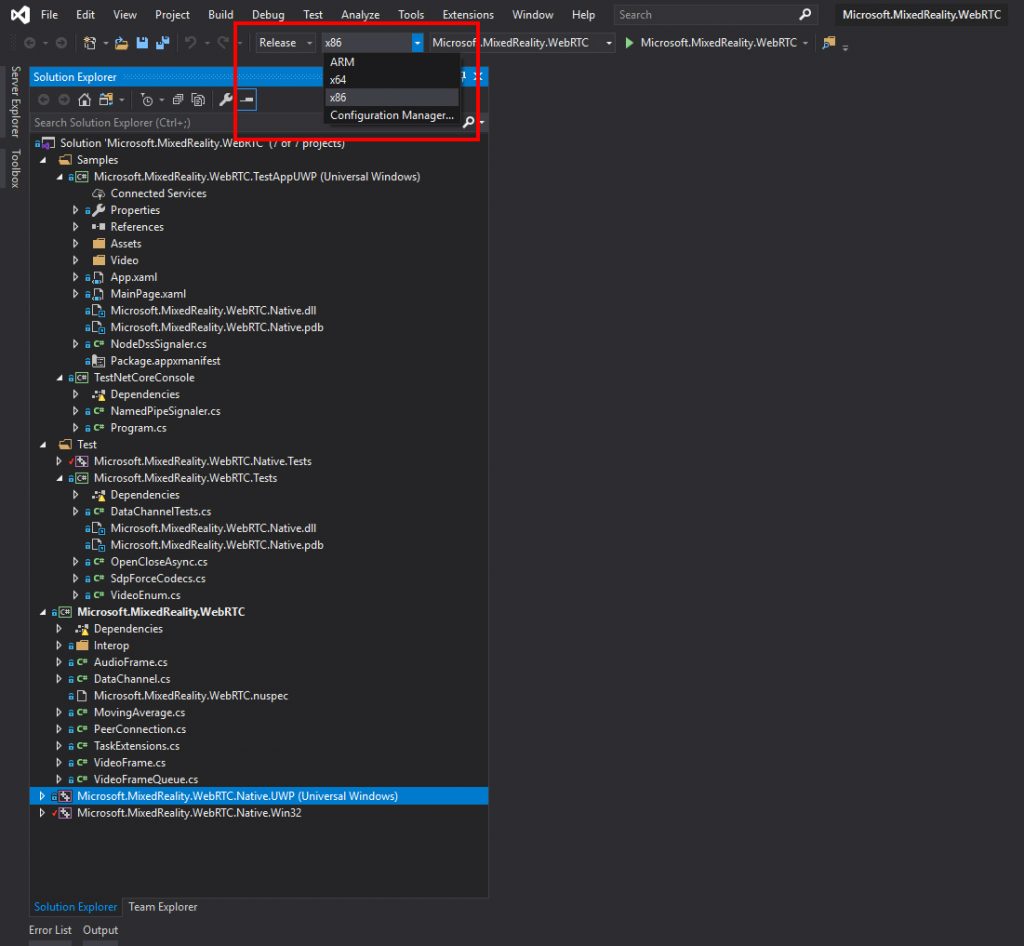Select VideoFrameQueue.cs file
Screen dimensions: 1024x946
pyautogui.click(x=146, y=780)
